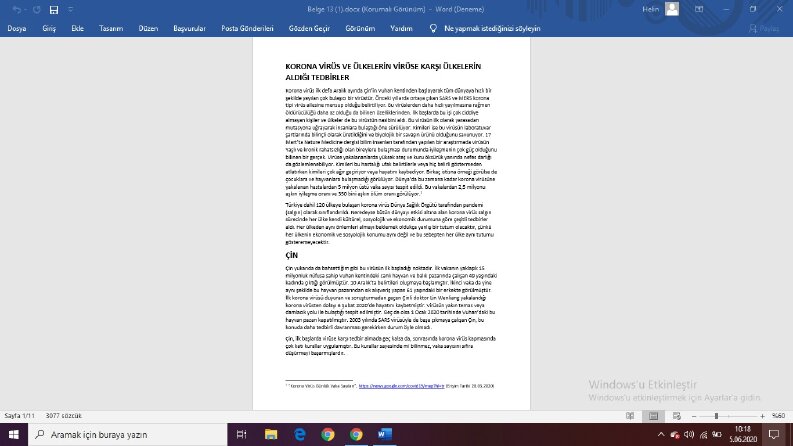Image resolution: width=793 pixels, height=446 pixels.
Task: Open the second Chrome icon beside Word
Action: (x=356, y=434)
